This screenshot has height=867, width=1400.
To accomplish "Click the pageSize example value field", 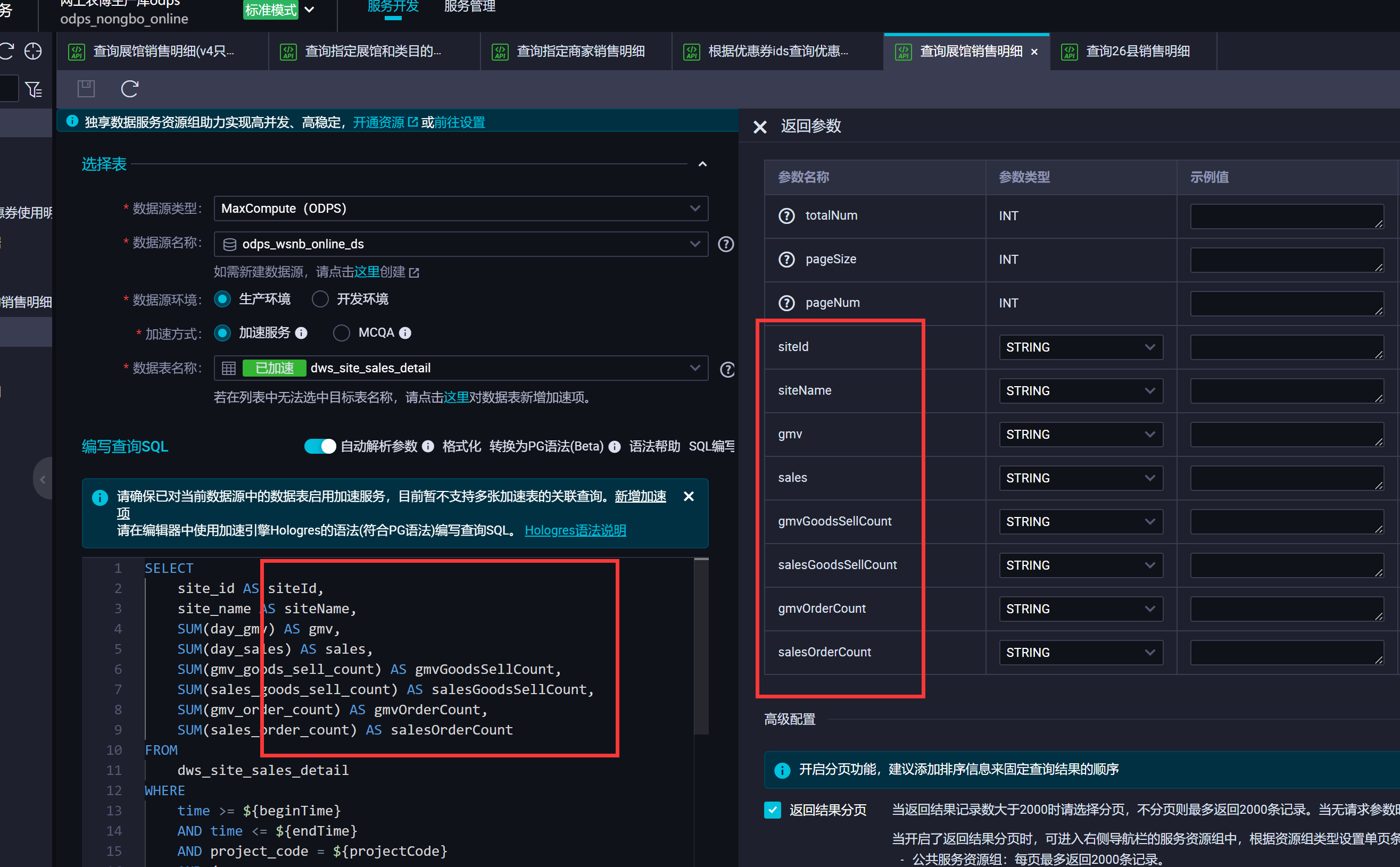I will 1287,260.
